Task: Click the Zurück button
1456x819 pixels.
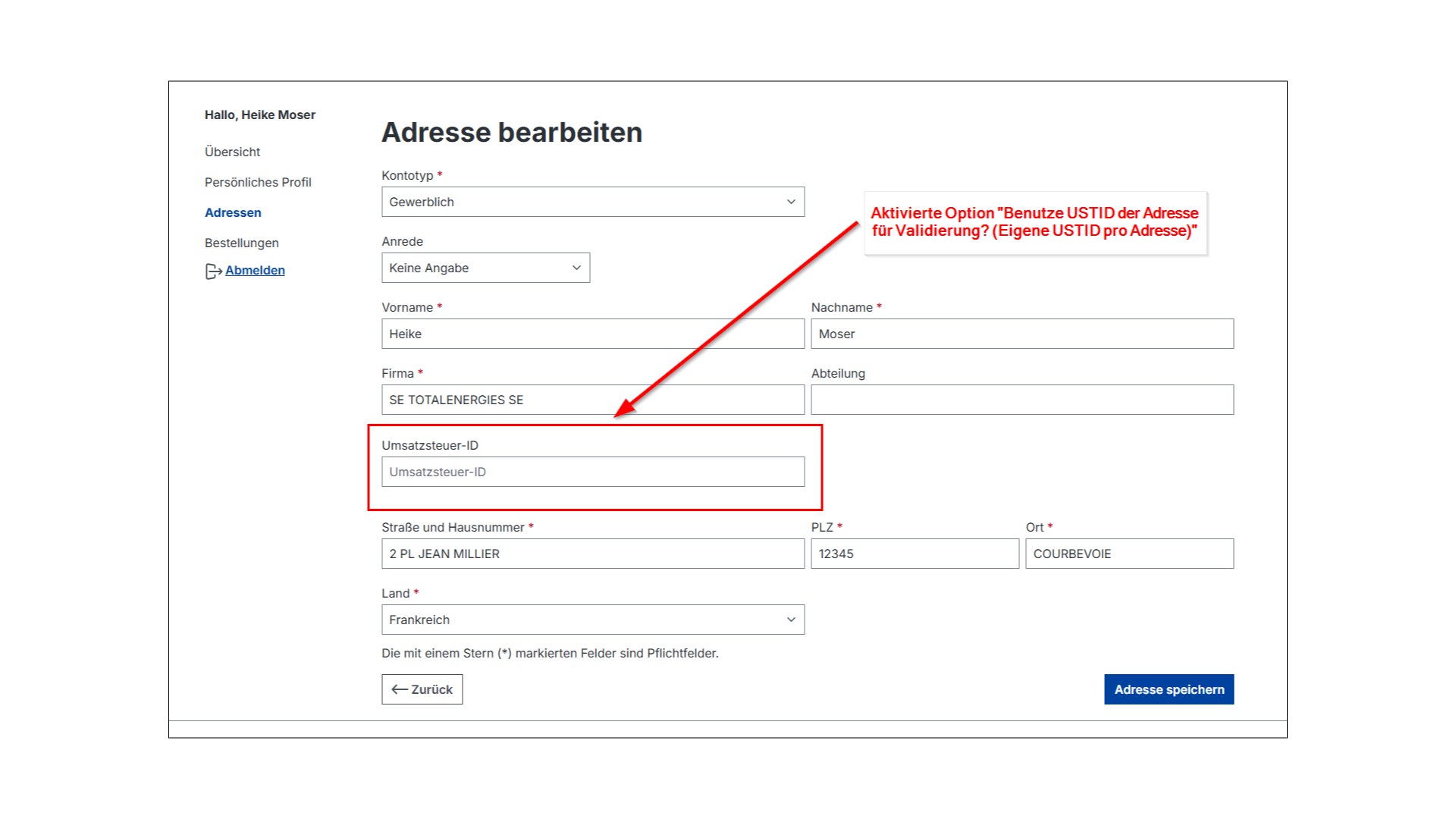Action: (x=422, y=689)
